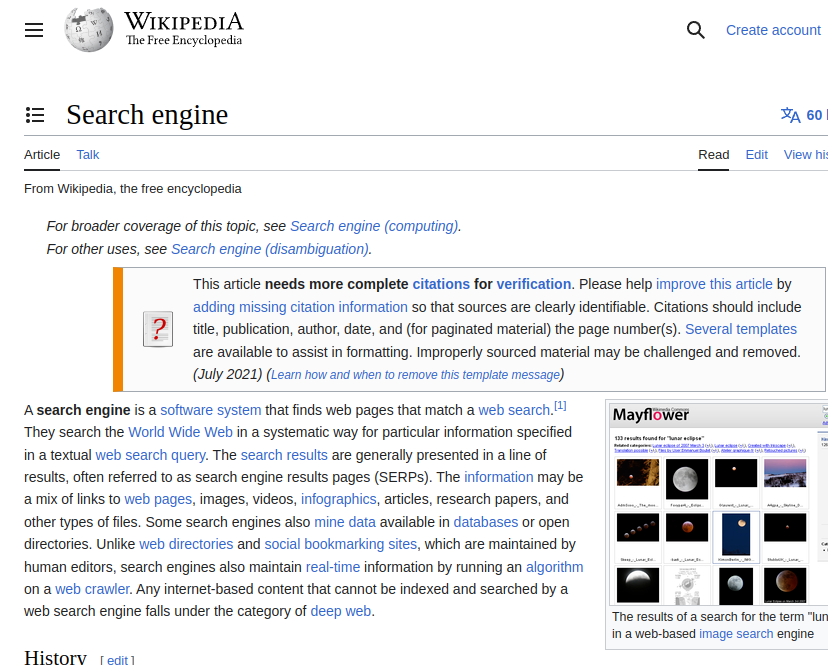828x665 pixels.
Task: Follow the real-time link
Action: pyautogui.click(x=333, y=567)
